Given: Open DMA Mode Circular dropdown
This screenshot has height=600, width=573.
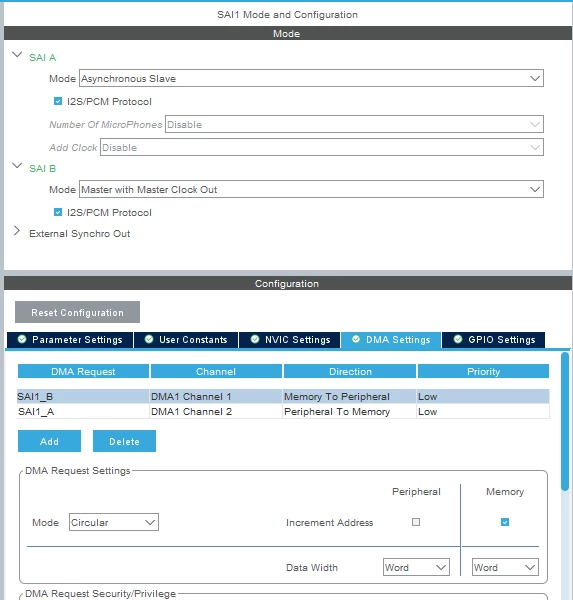Looking at the screenshot, I should coord(114,522).
